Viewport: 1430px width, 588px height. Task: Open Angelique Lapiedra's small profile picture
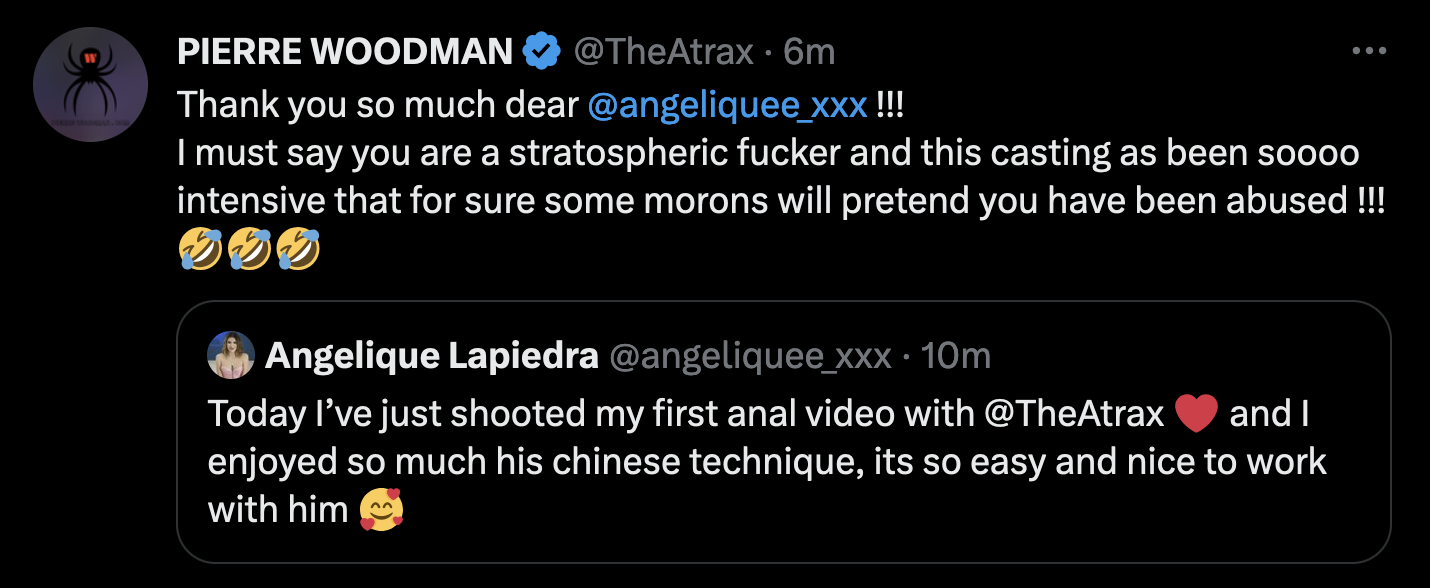231,355
